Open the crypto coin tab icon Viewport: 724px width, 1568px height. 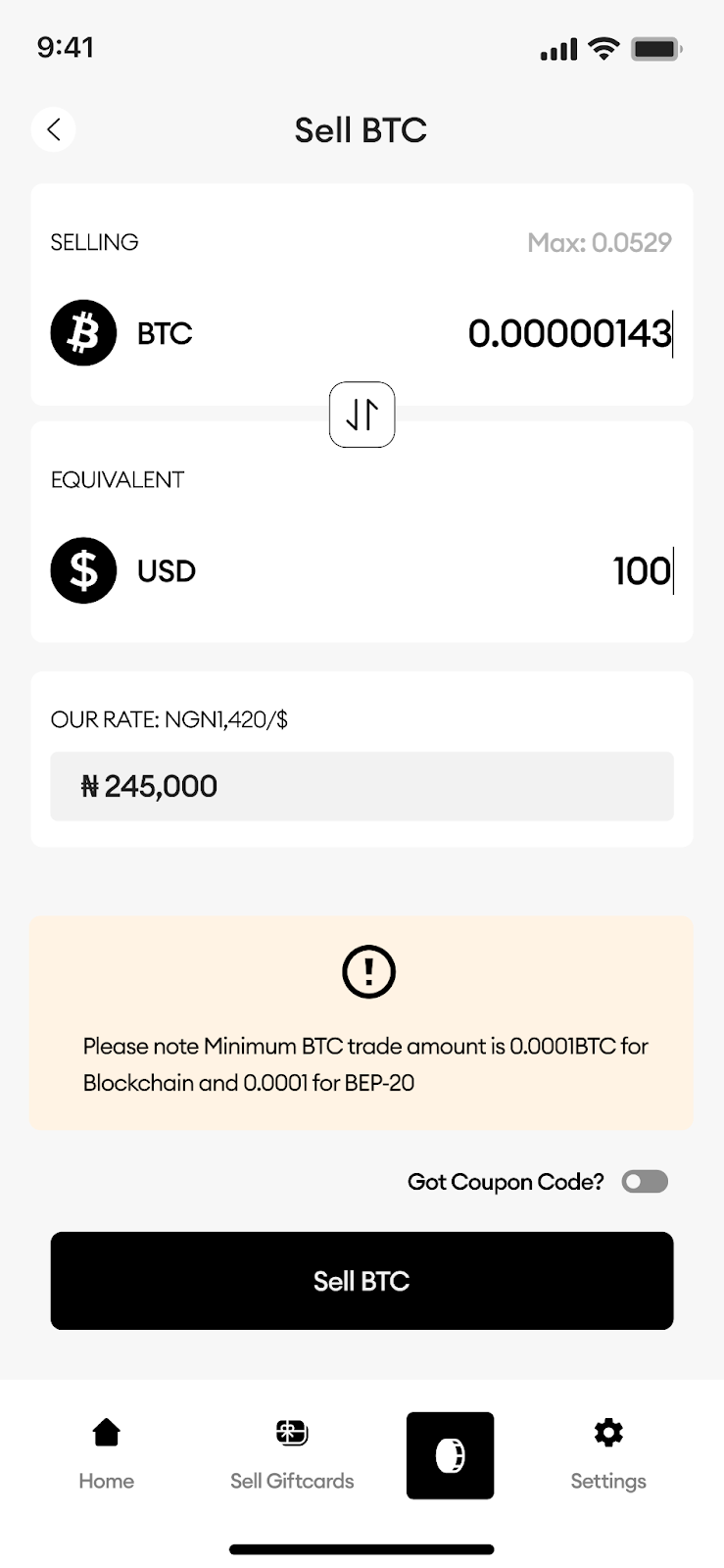pos(450,1455)
